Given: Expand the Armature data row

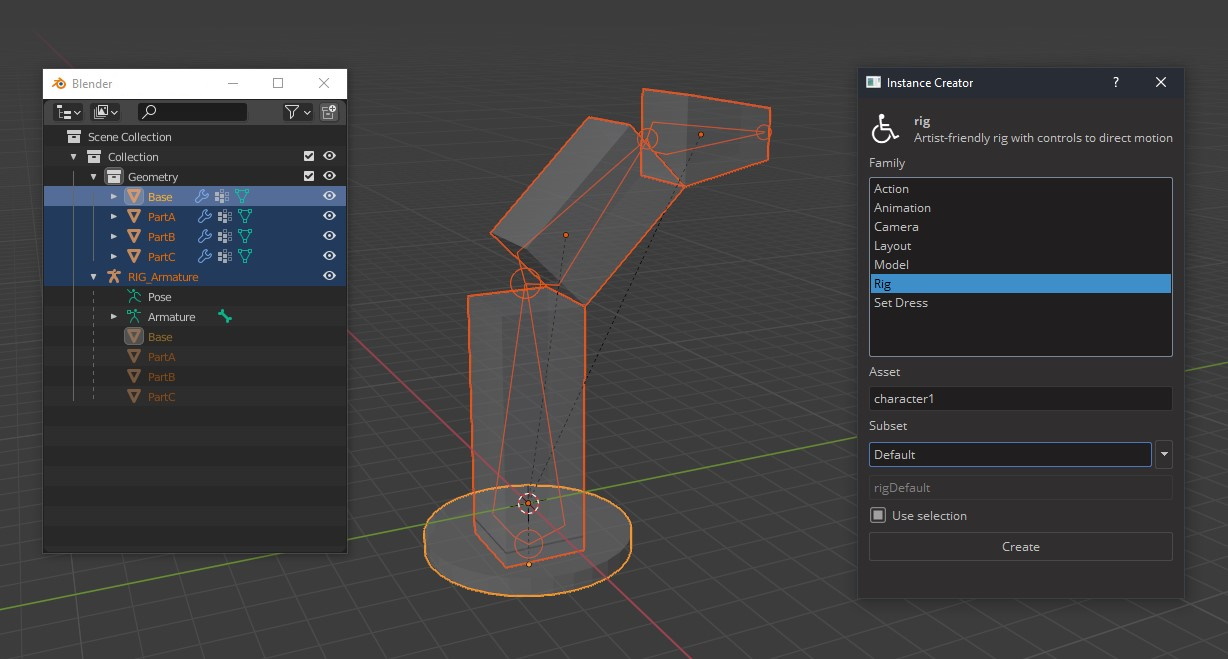Looking at the screenshot, I should [114, 317].
